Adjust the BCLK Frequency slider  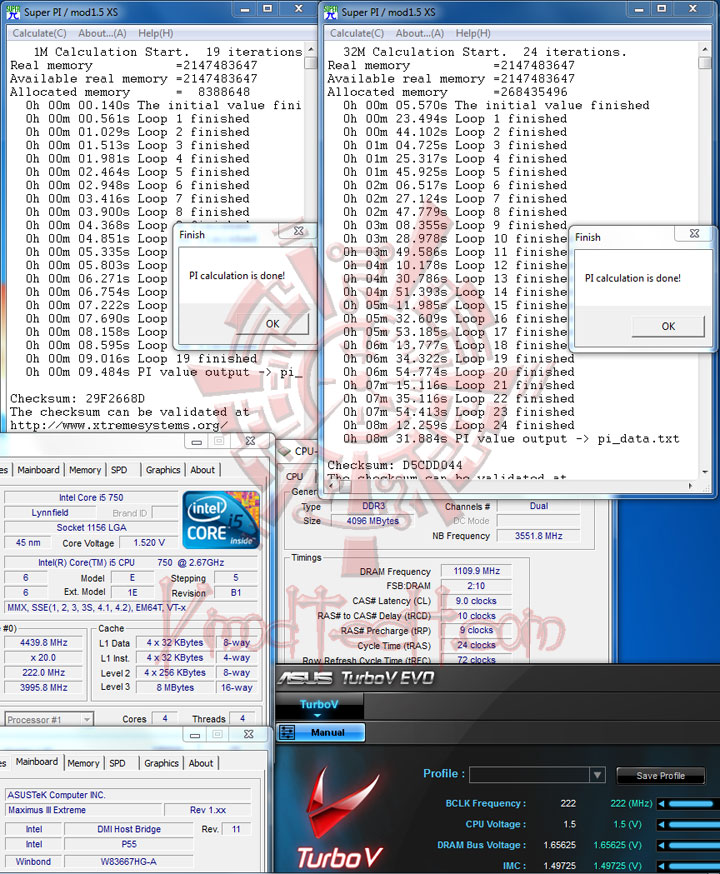(694, 803)
